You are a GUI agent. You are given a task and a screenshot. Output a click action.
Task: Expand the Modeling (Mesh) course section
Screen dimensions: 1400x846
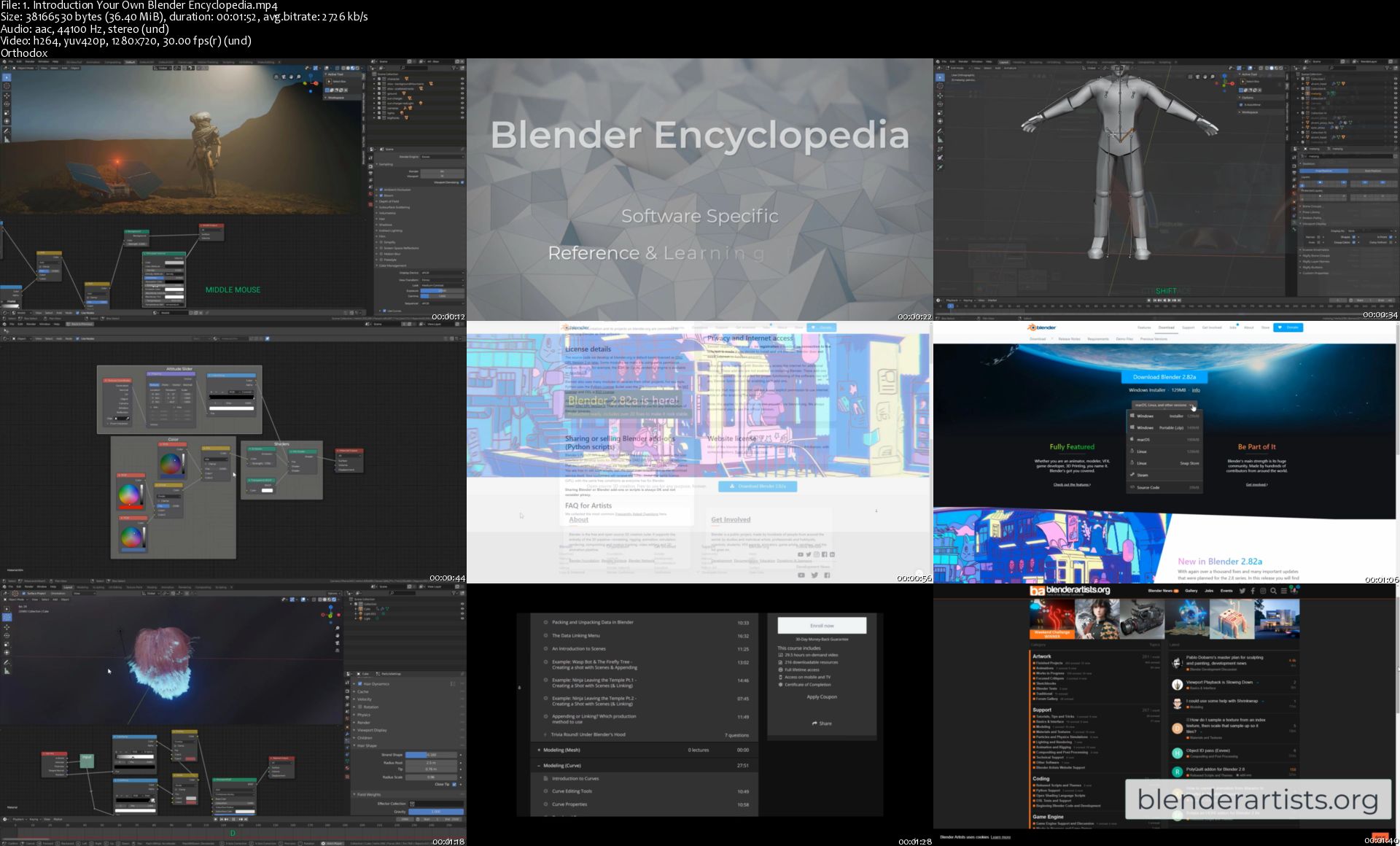645,750
